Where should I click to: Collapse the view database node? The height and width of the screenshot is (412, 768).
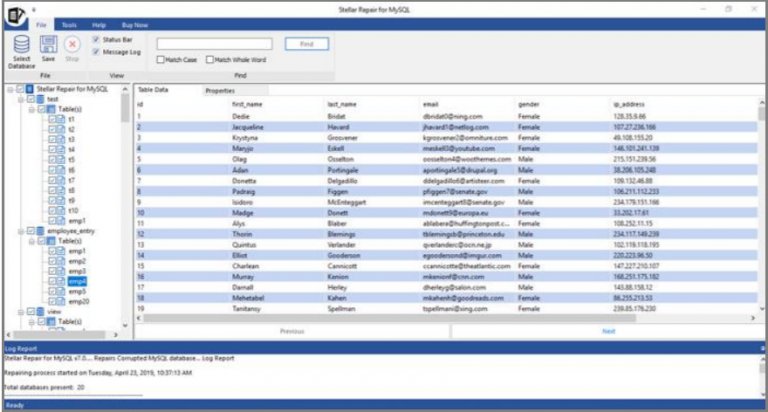pyautogui.click(x=21, y=312)
